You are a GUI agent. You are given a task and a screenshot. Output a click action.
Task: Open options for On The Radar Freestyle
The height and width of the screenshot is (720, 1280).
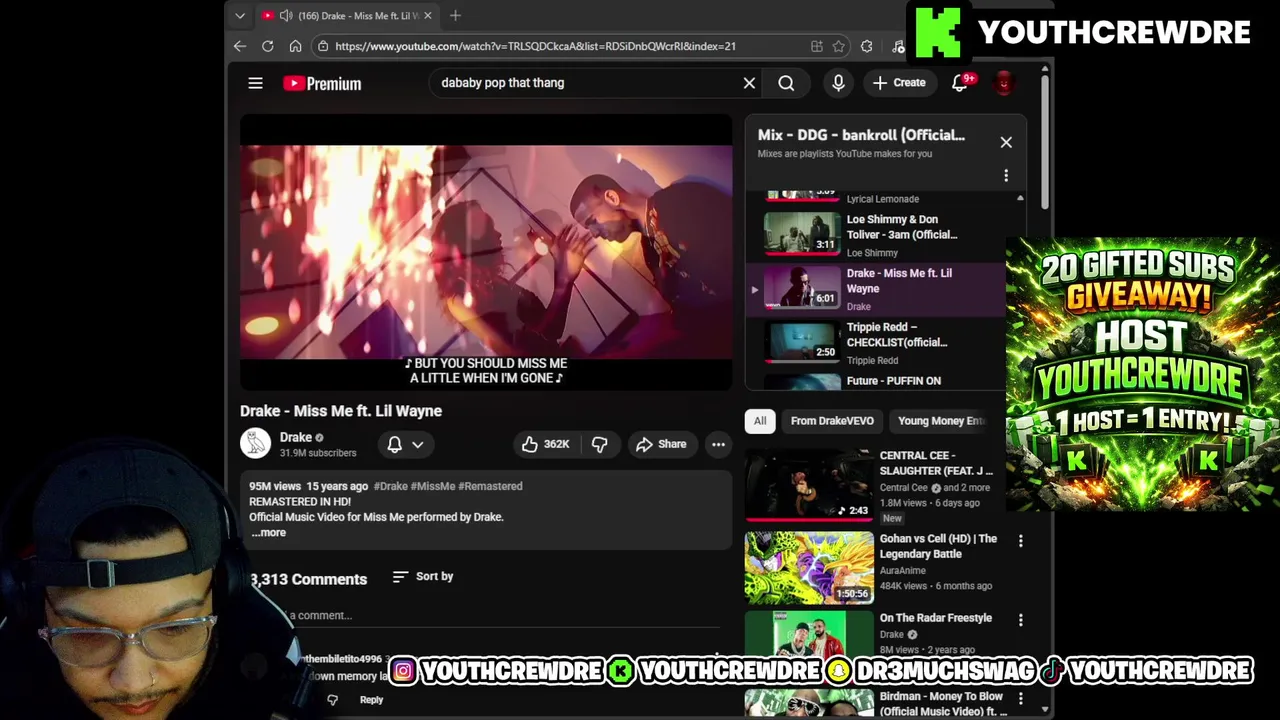tap(1021, 620)
